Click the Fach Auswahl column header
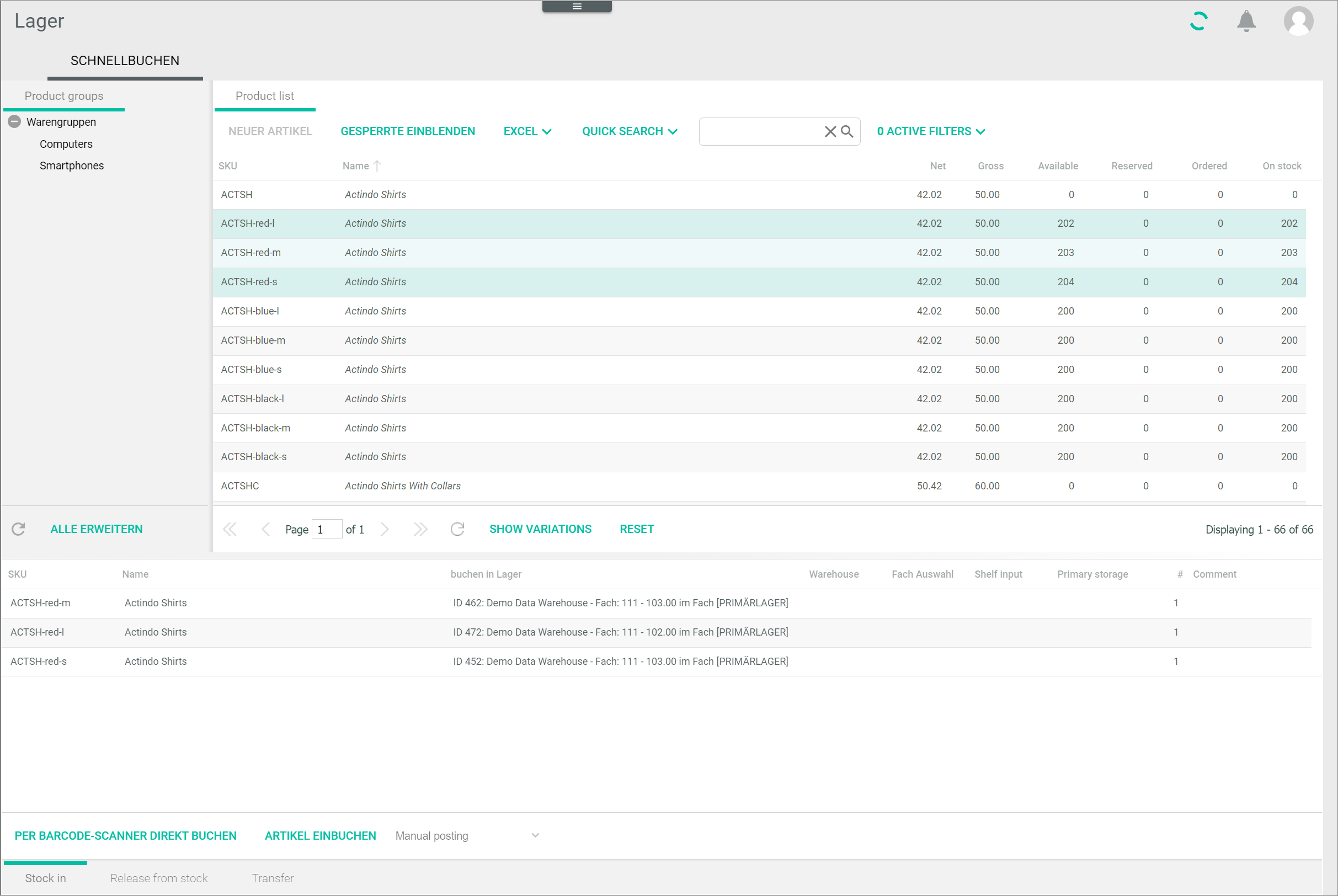 (922, 574)
